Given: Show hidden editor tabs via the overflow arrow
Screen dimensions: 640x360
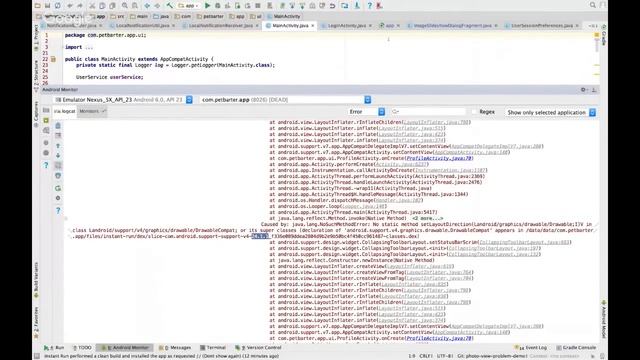Looking at the screenshot, I should [593, 25].
